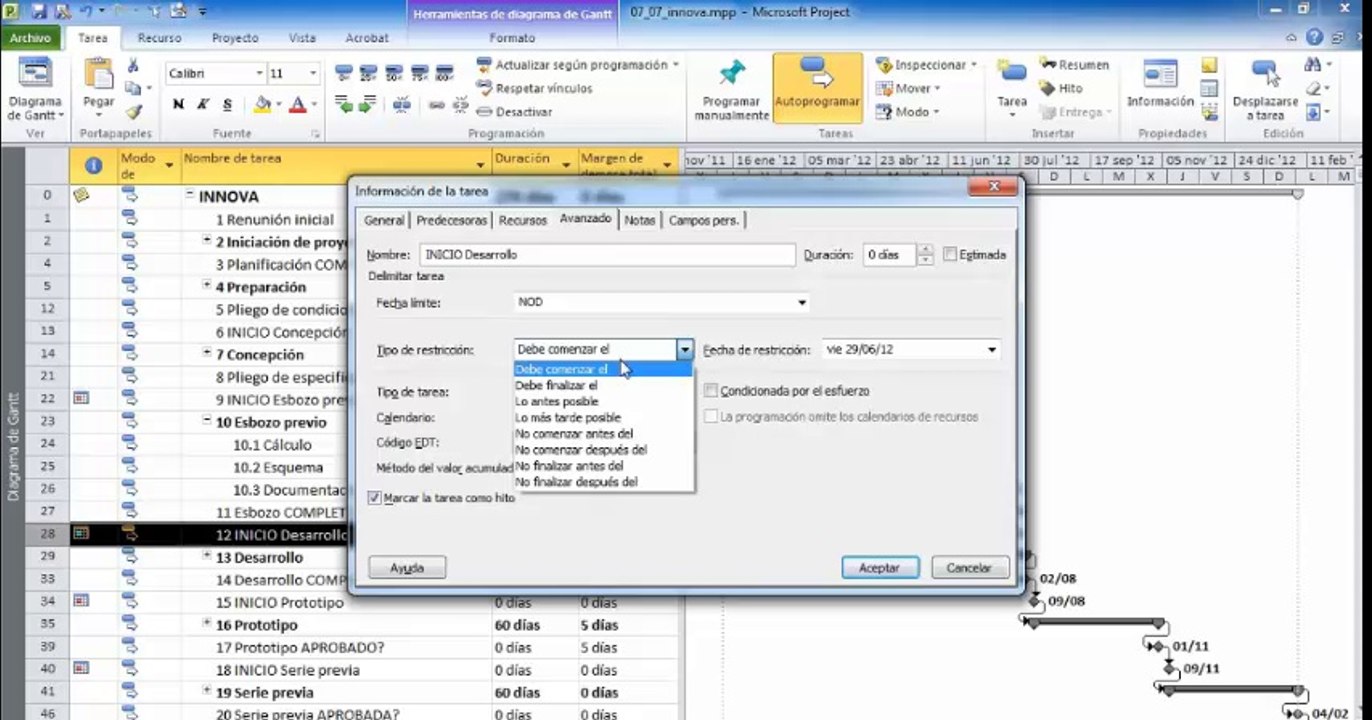Screen dimensions: 1372x720
Task: Collapse the Tipo de restricción dropdown arrow
Action: click(685, 350)
